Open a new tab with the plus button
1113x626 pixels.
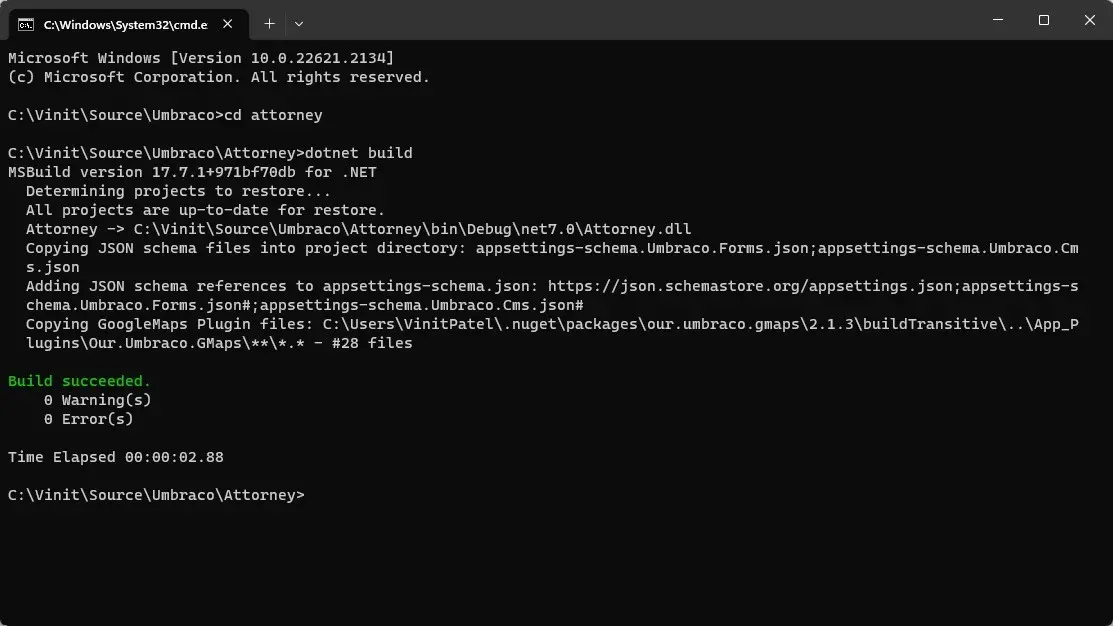tap(269, 23)
